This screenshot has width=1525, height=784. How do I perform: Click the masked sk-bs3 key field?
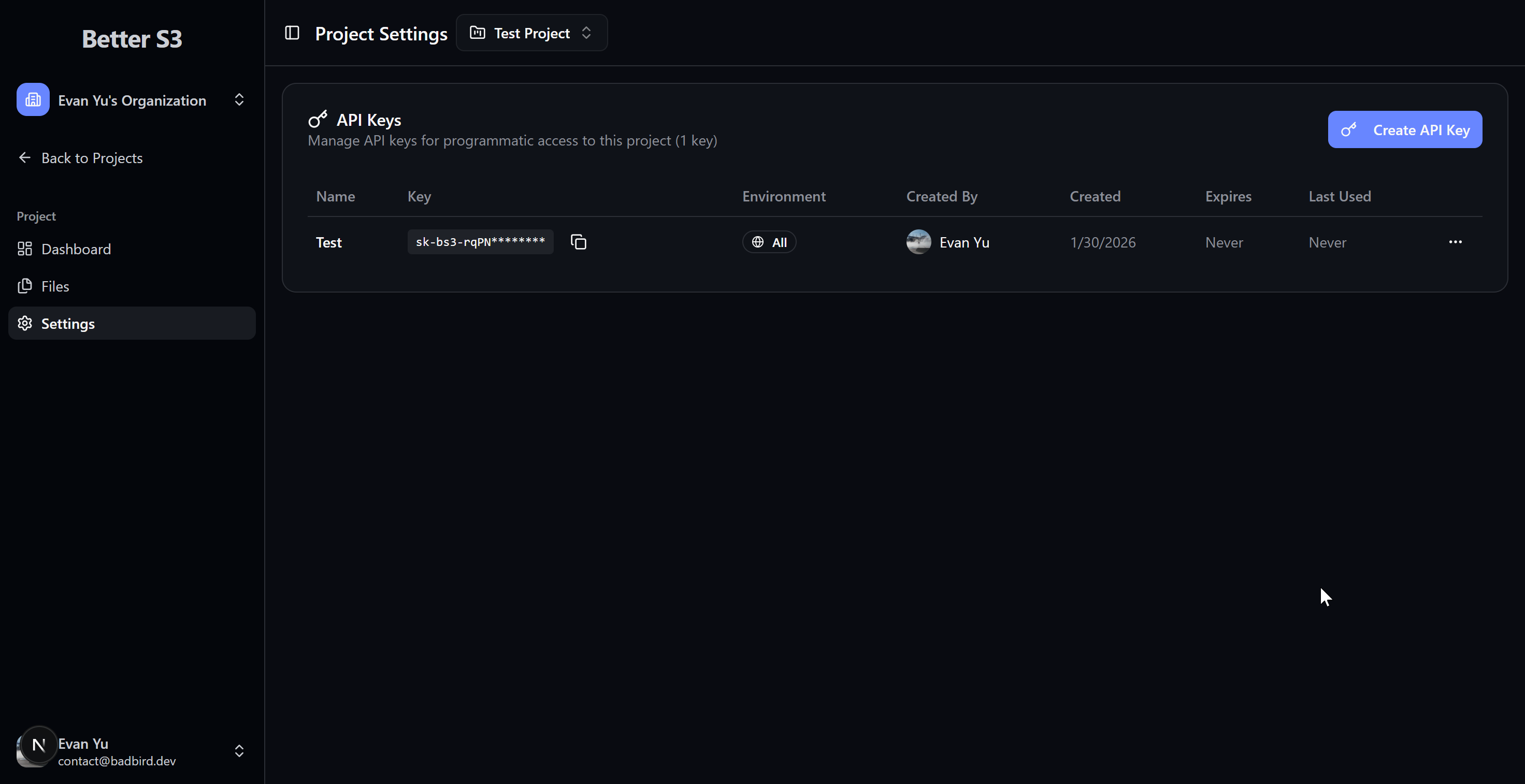coord(480,242)
